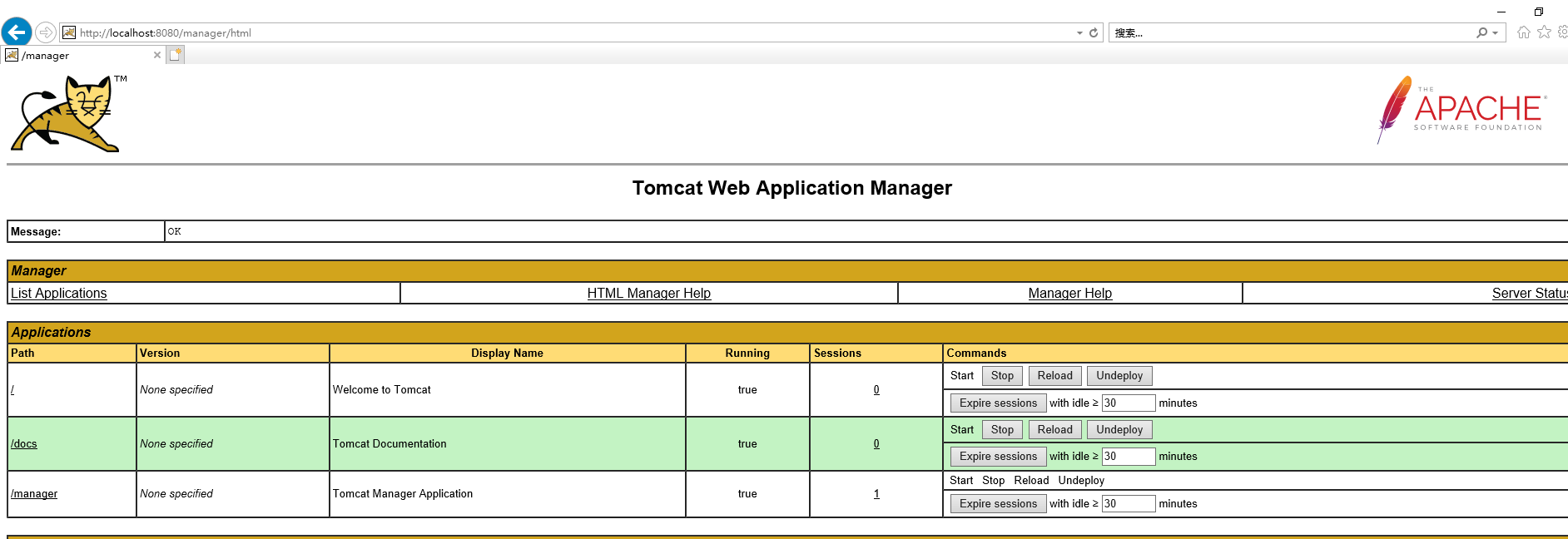Open the root / application path link
The height and width of the screenshot is (539, 1568).
click(12, 389)
